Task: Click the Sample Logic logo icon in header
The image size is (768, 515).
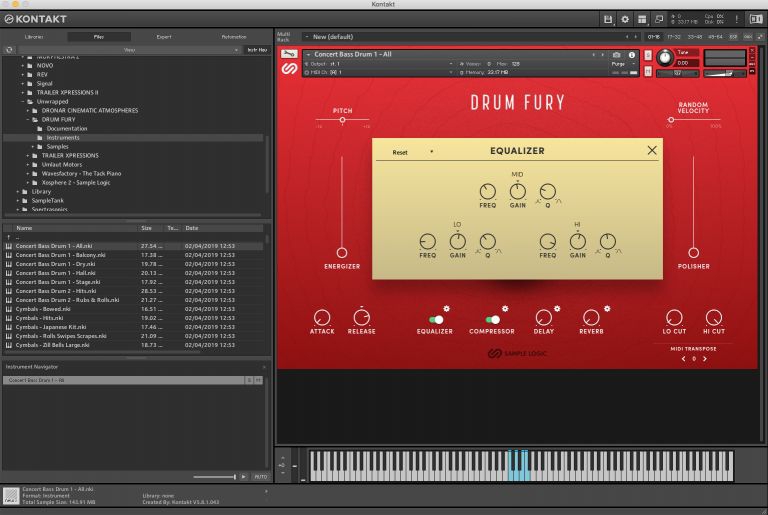Action: coord(289,69)
